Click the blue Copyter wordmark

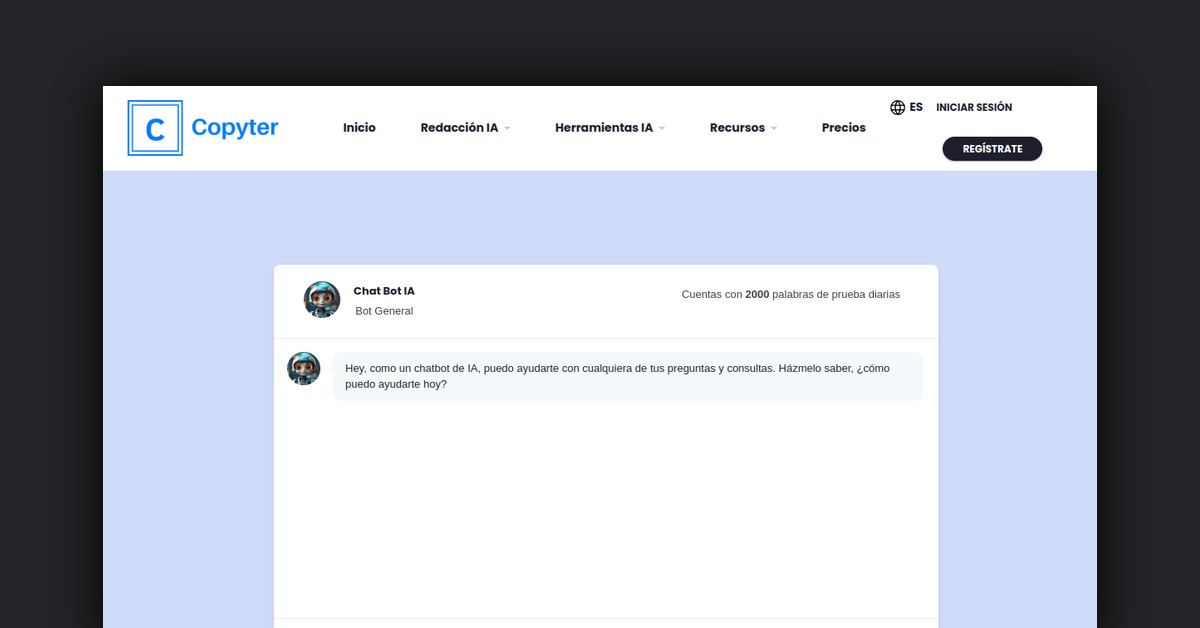click(x=234, y=127)
